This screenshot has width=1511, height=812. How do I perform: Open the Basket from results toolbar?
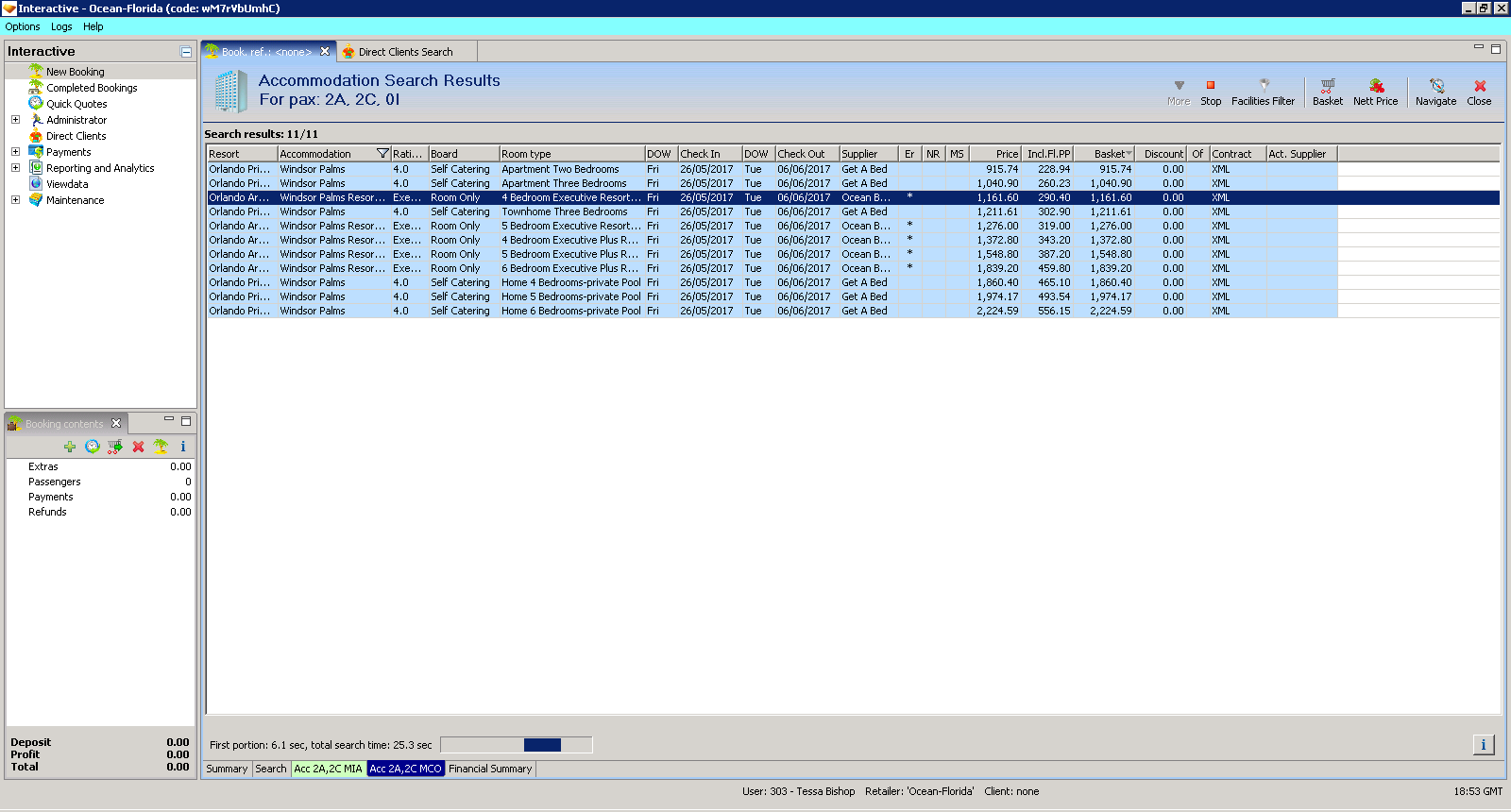(x=1327, y=93)
